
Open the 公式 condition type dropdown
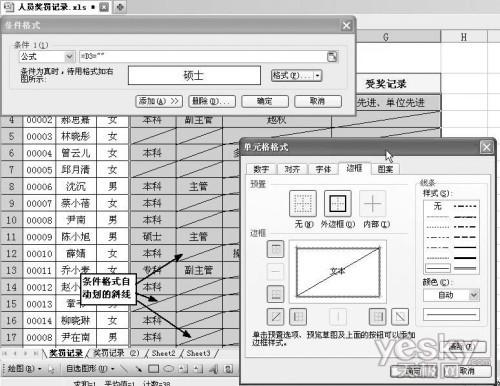69,57
